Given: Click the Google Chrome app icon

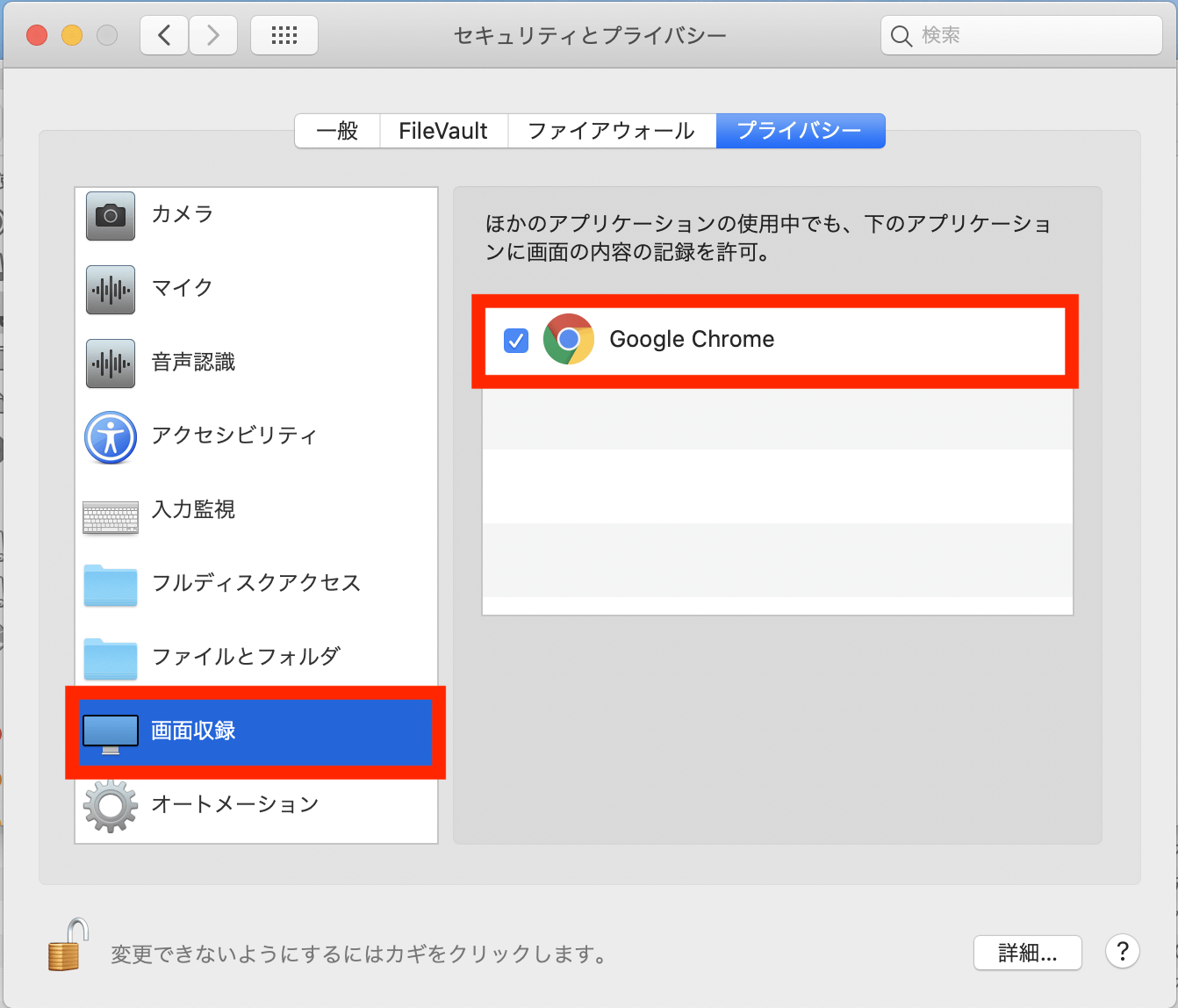Looking at the screenshot, I should click(x=569, y=339).
